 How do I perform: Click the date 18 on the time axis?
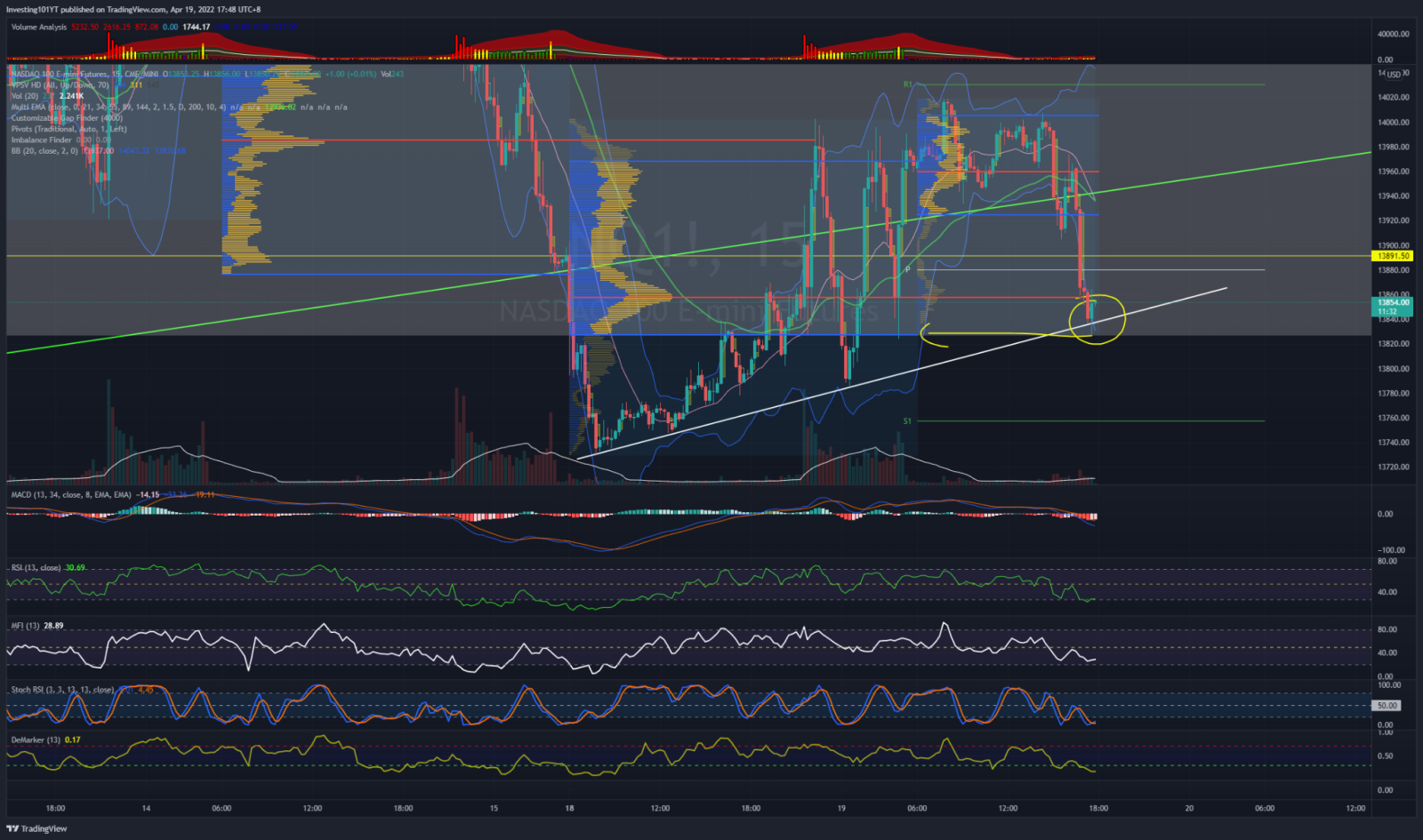tap(569, 809)
